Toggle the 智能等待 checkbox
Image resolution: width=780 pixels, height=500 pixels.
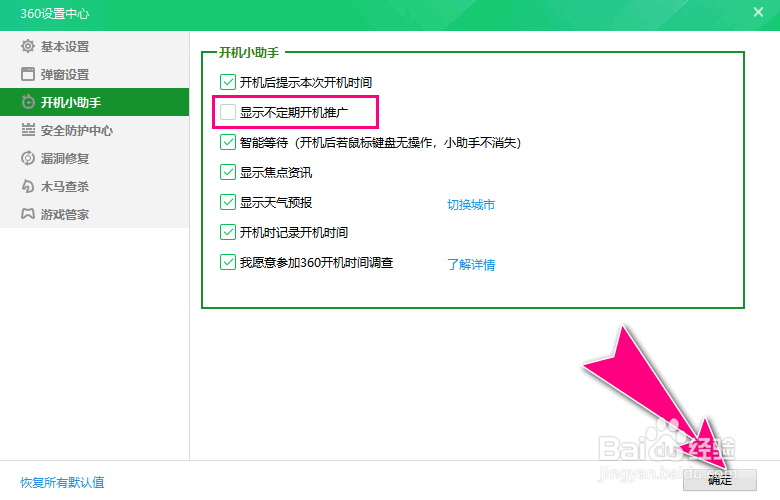tap(228, 142)
